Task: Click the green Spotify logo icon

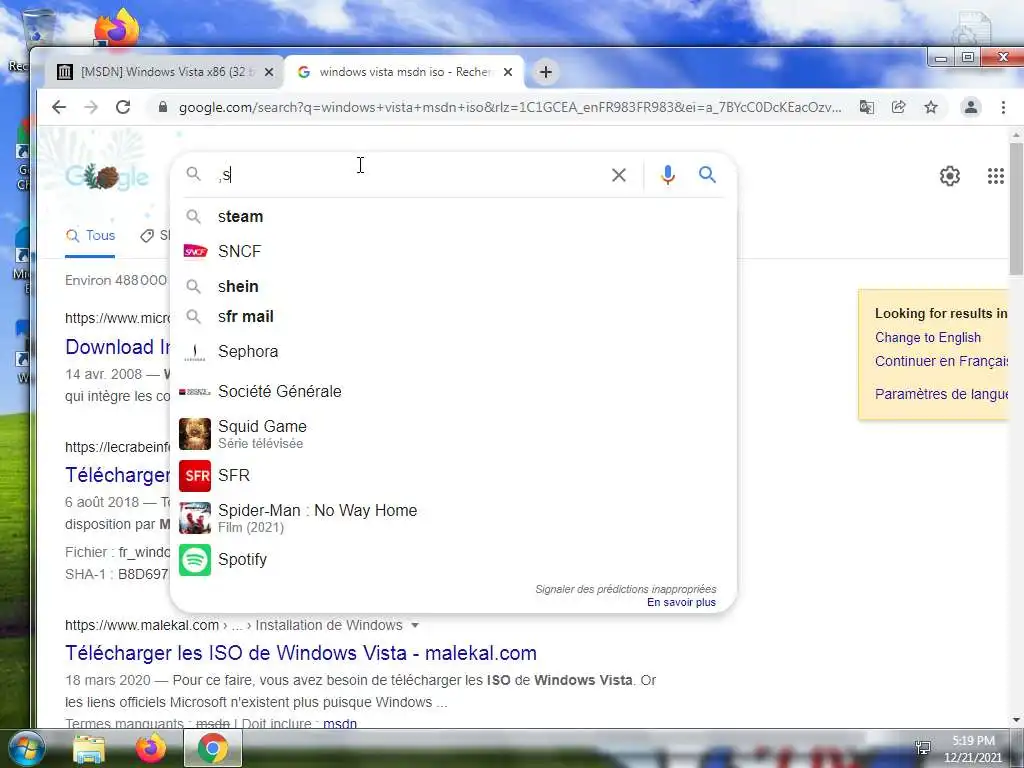Action: 195,560
